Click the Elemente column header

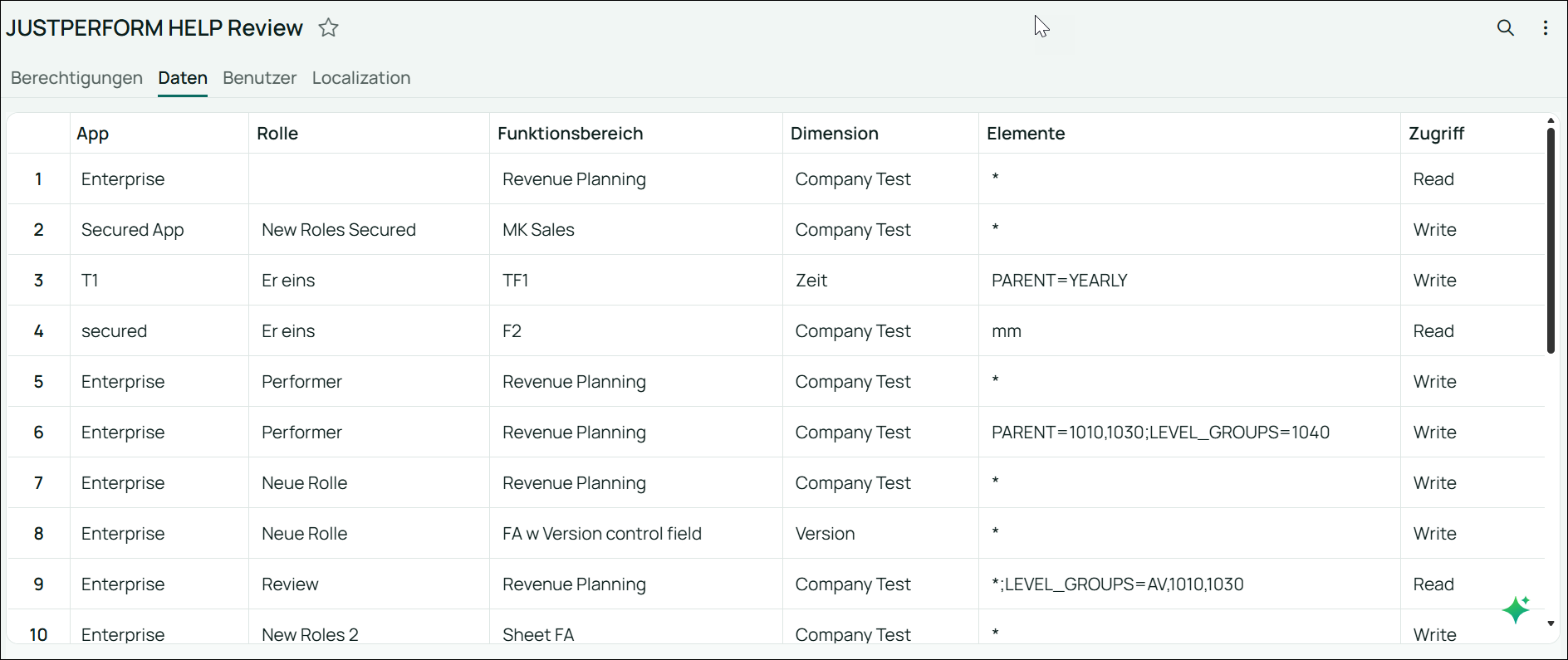(1189, 134)
